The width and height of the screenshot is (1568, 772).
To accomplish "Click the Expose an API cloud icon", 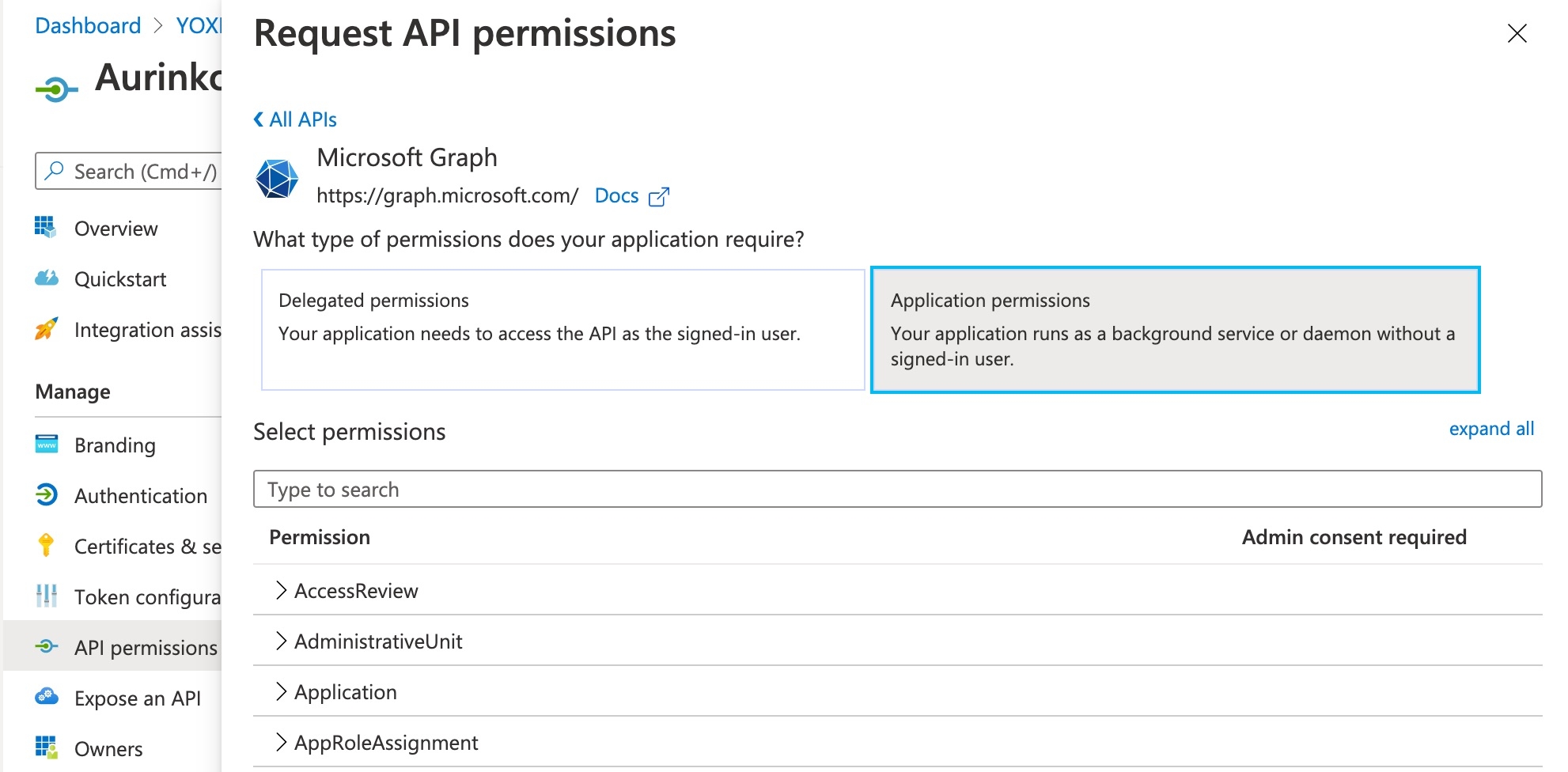I will click(x=47, y=696).
